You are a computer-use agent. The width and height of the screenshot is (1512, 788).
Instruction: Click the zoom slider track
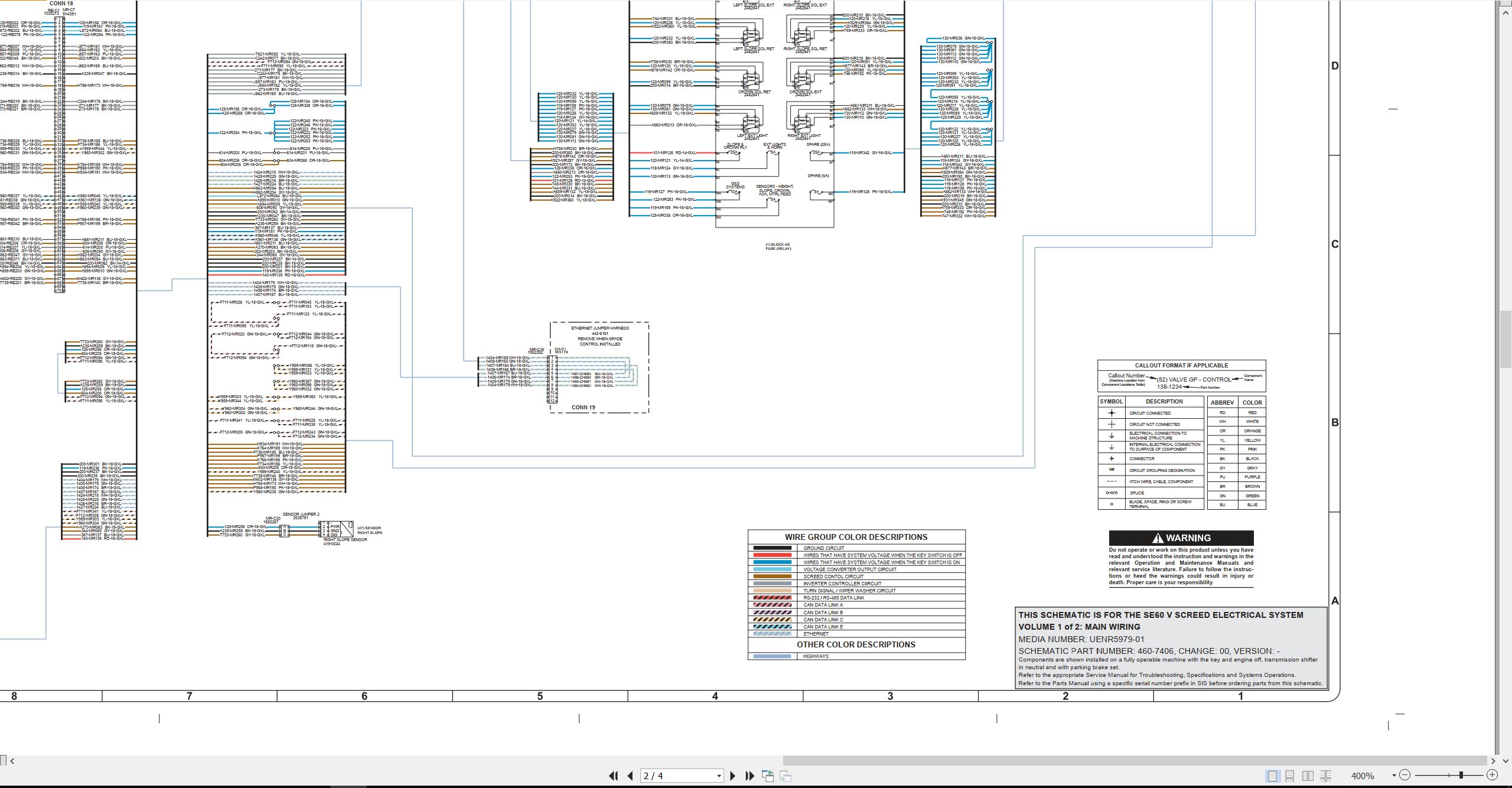(x=1448, y=775)
